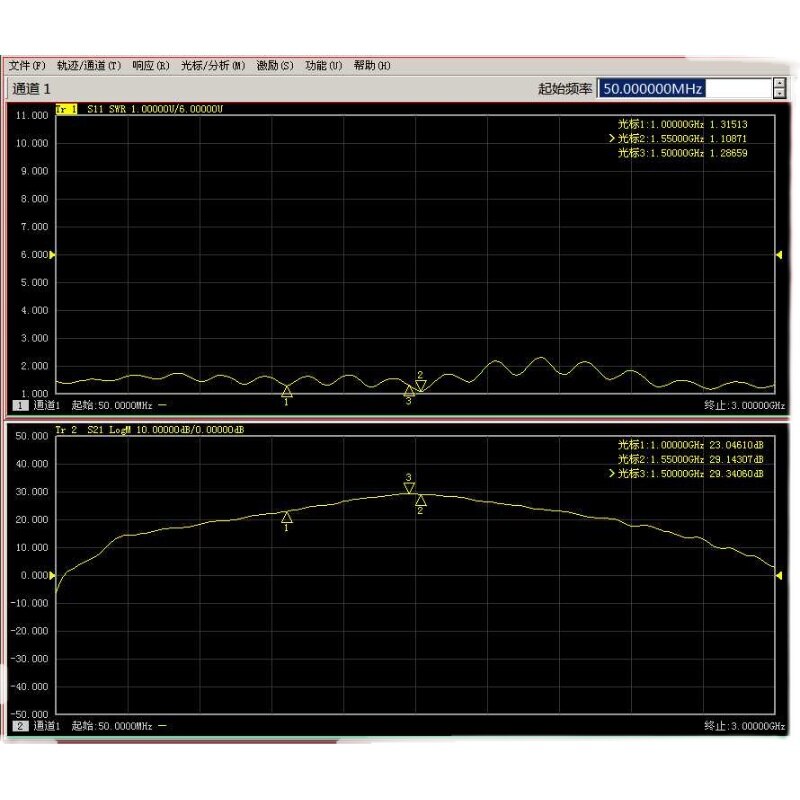Click the 通道 1 title bar label

pyautogui.click(x=30, y=88)
